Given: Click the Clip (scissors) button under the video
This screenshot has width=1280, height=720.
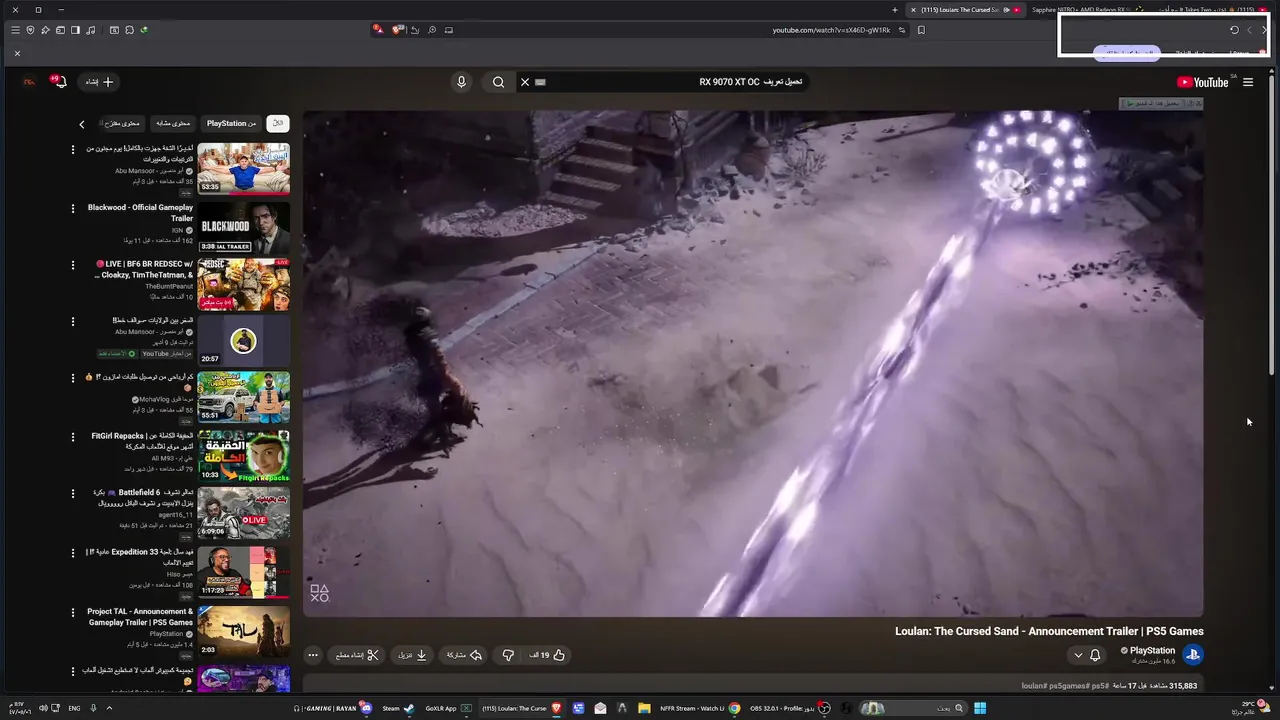Looking at the screenshot, I should [x=358, y=655].
